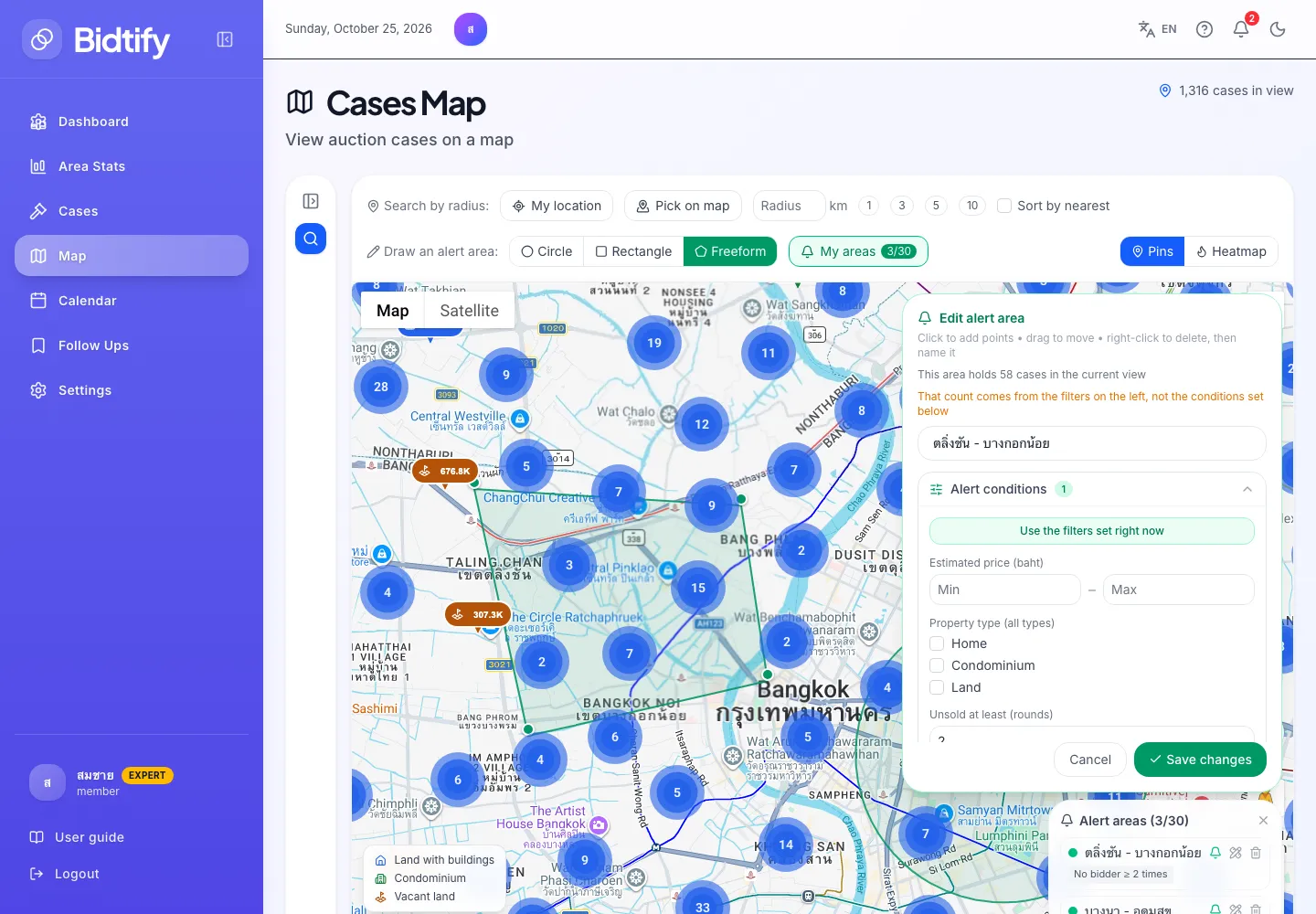The image size is (1316, 914).
Task: Check the Condominium property type
Action: [937, 665]
